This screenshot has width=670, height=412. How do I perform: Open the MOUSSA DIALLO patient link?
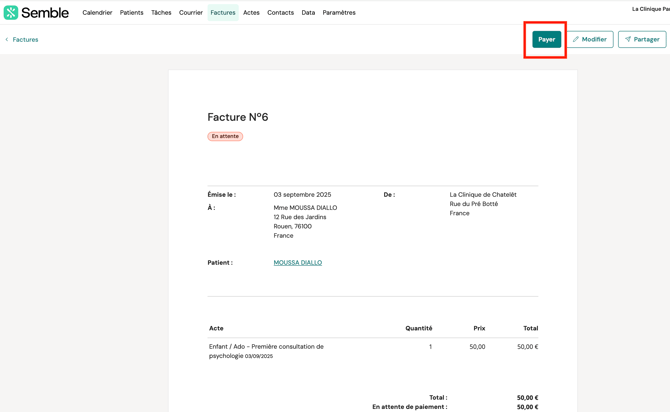tap(298, 263)
